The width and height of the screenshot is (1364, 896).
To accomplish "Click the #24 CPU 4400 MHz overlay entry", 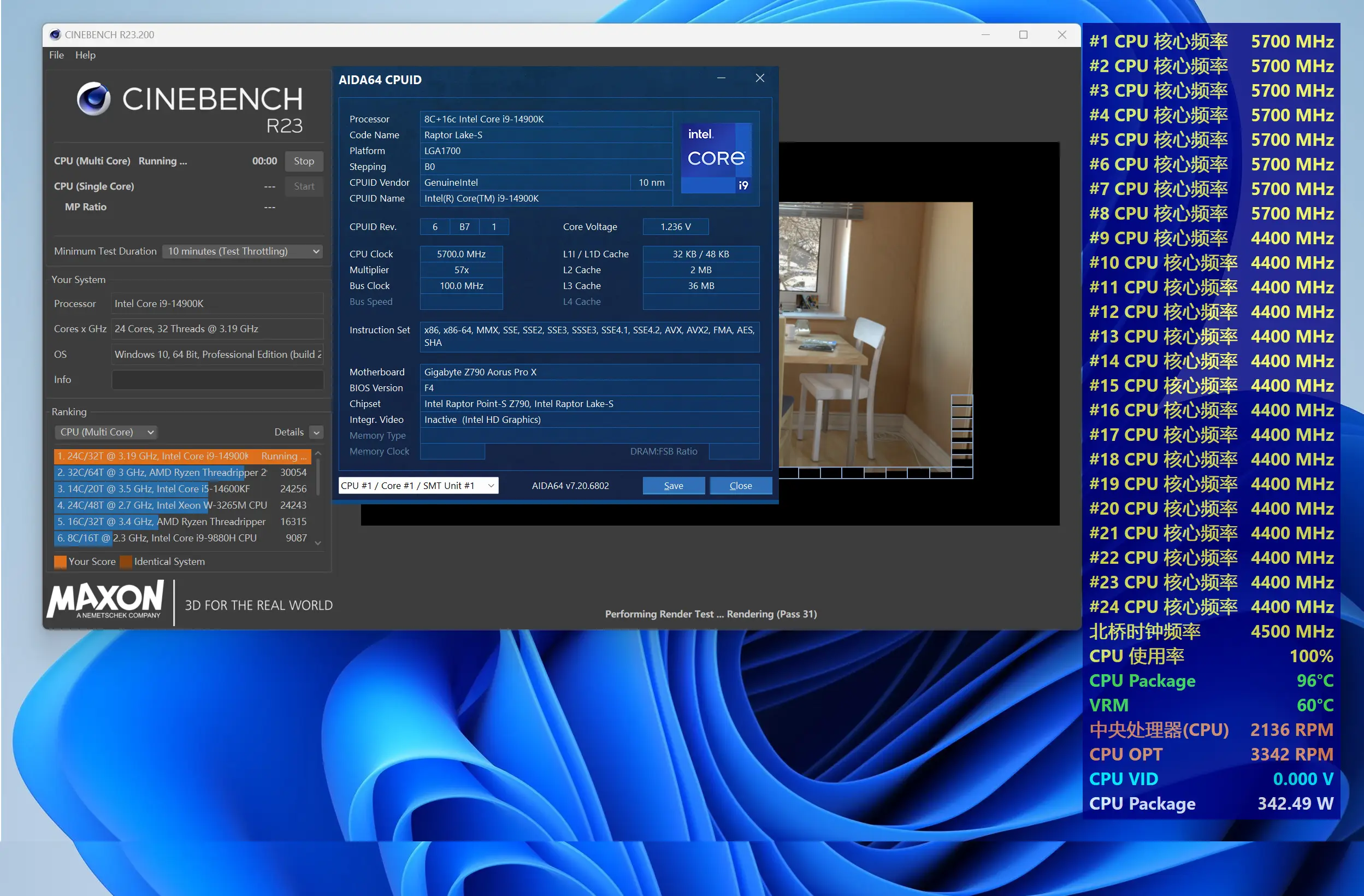I will coord(1211,606).
